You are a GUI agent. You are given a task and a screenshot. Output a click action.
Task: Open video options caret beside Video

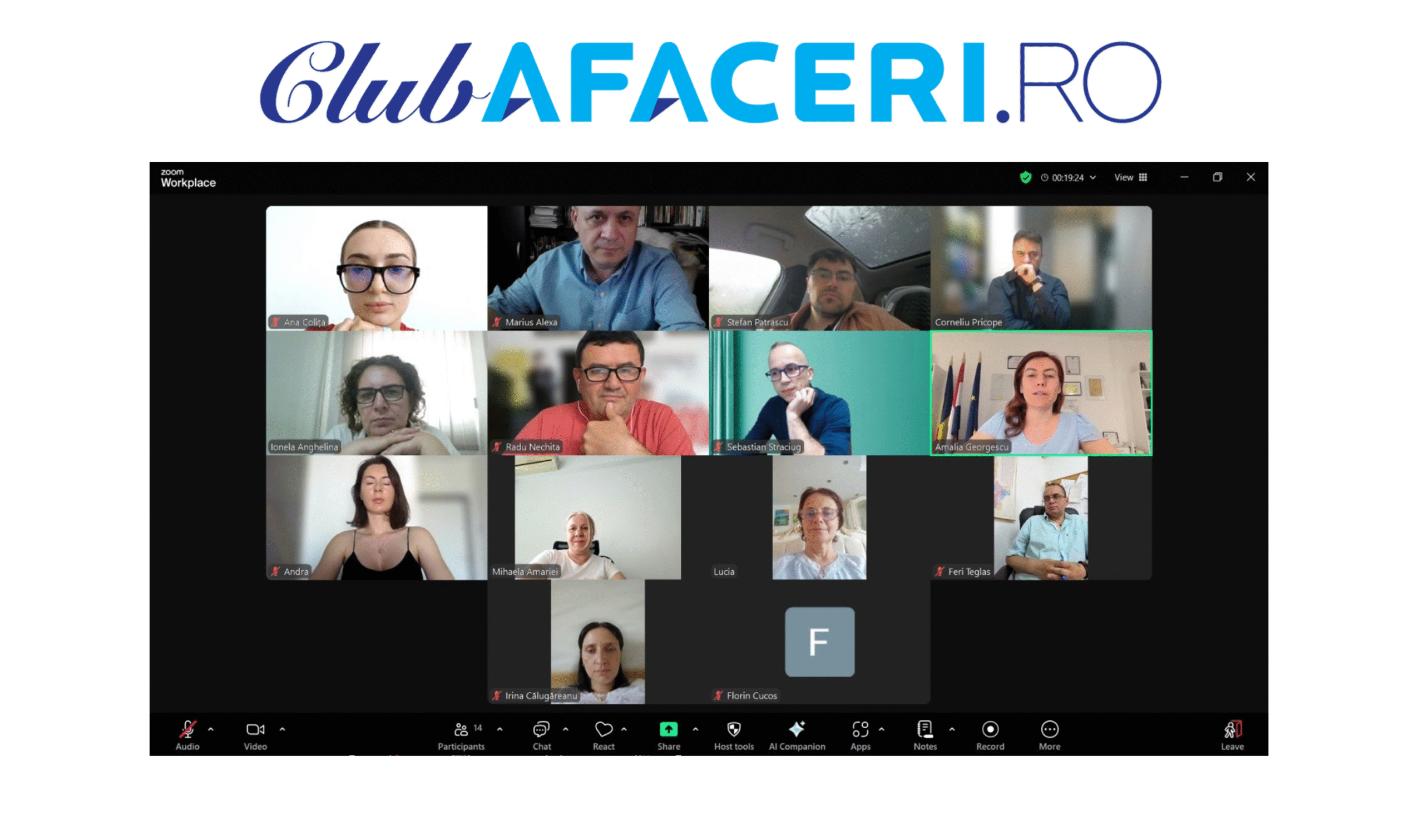tap(283, 729)
